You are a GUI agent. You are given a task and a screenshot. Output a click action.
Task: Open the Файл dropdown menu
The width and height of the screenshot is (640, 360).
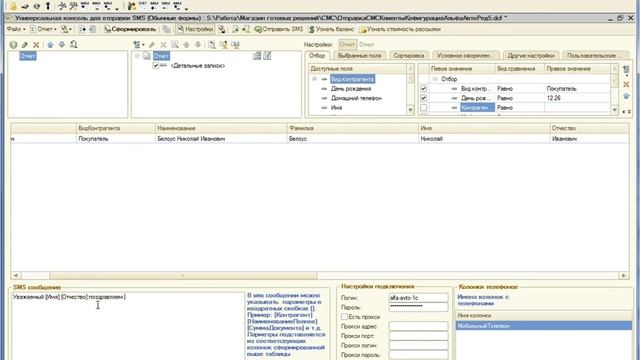point(16,29)
